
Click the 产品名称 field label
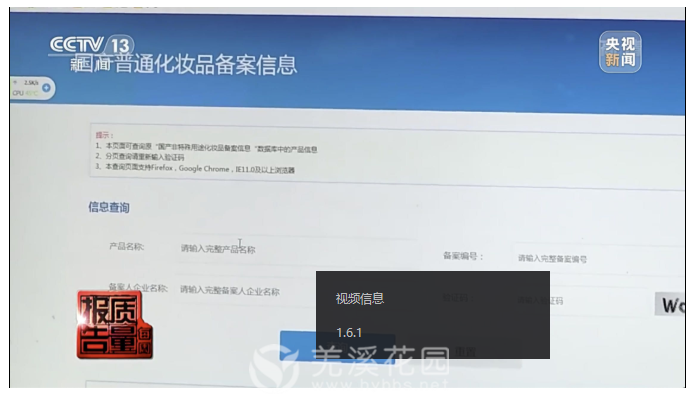(127, 247)
